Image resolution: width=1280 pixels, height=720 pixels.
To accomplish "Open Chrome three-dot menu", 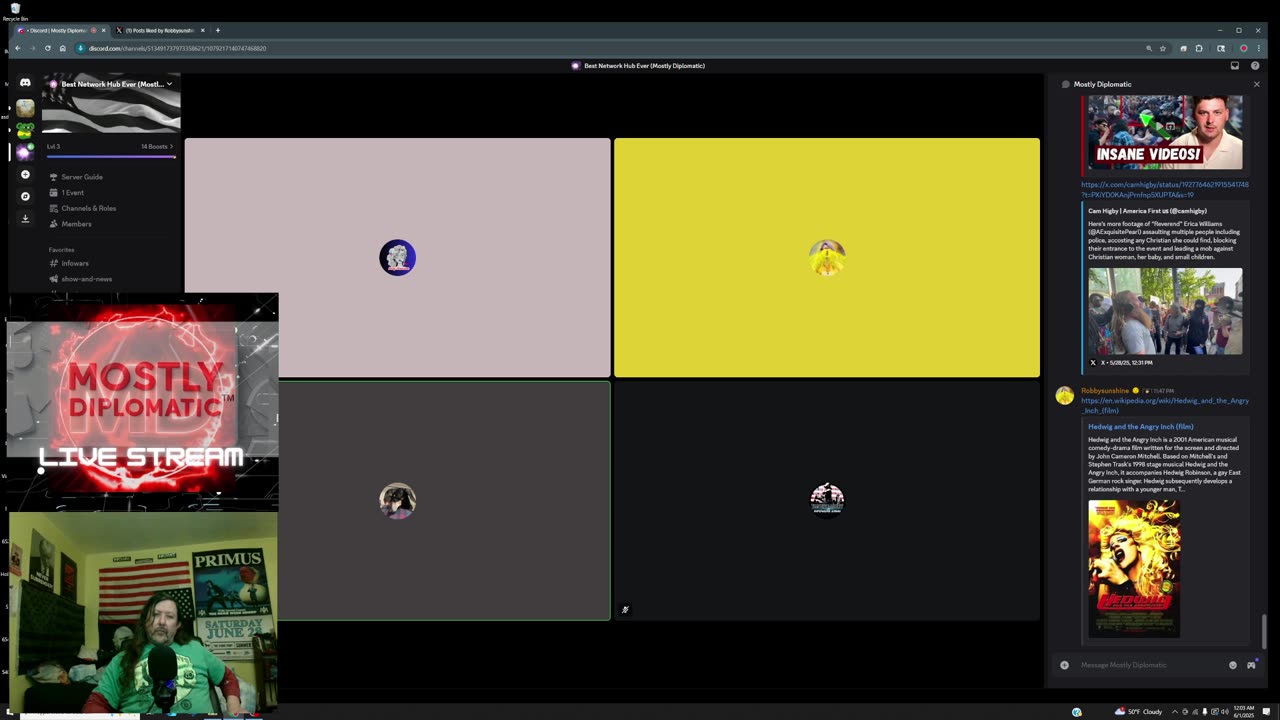I will point(1258,48).
